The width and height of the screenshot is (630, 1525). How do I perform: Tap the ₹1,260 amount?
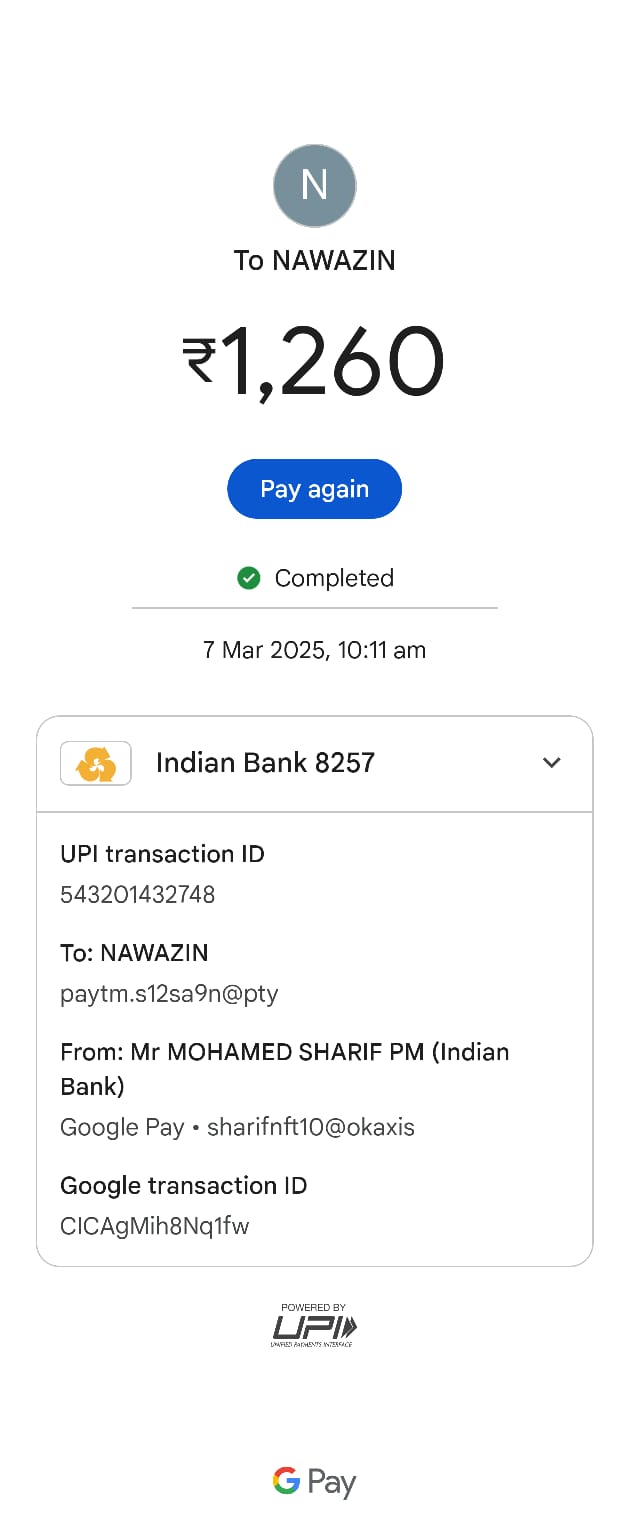coord(314,362)
